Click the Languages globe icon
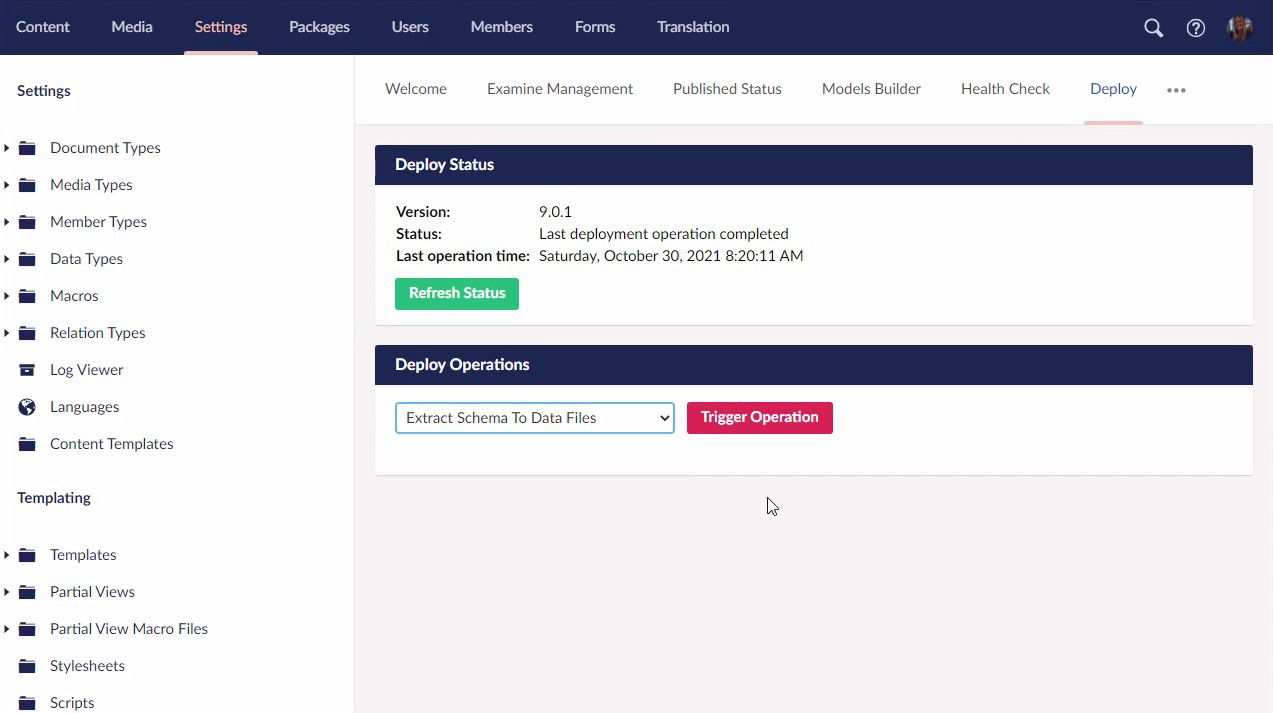Screen dimensions: 1273x713 28,407
